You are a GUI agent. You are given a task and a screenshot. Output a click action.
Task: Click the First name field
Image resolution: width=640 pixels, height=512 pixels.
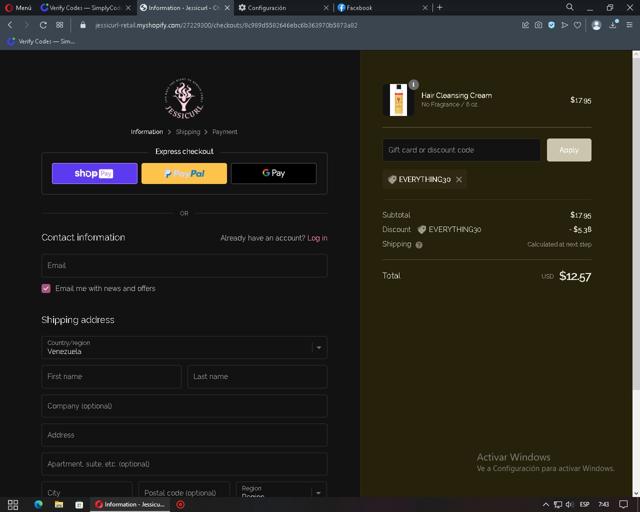click(x=111, y=376)
